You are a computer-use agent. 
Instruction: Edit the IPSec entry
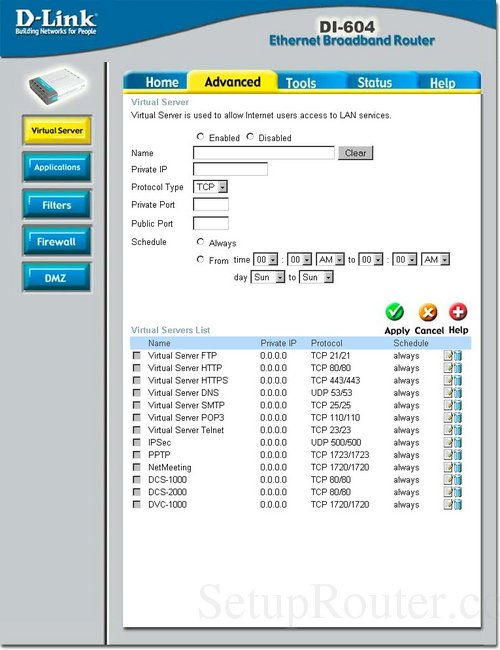pos(448,443)
